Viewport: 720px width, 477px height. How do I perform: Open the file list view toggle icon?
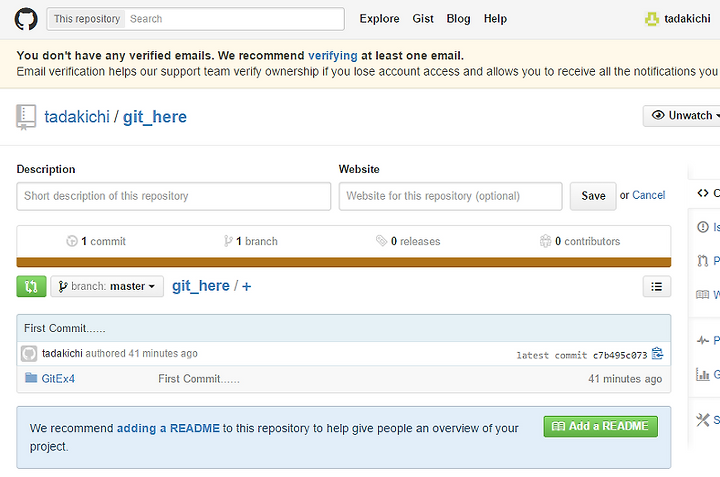pyautogui.click(x=657, y=286)
